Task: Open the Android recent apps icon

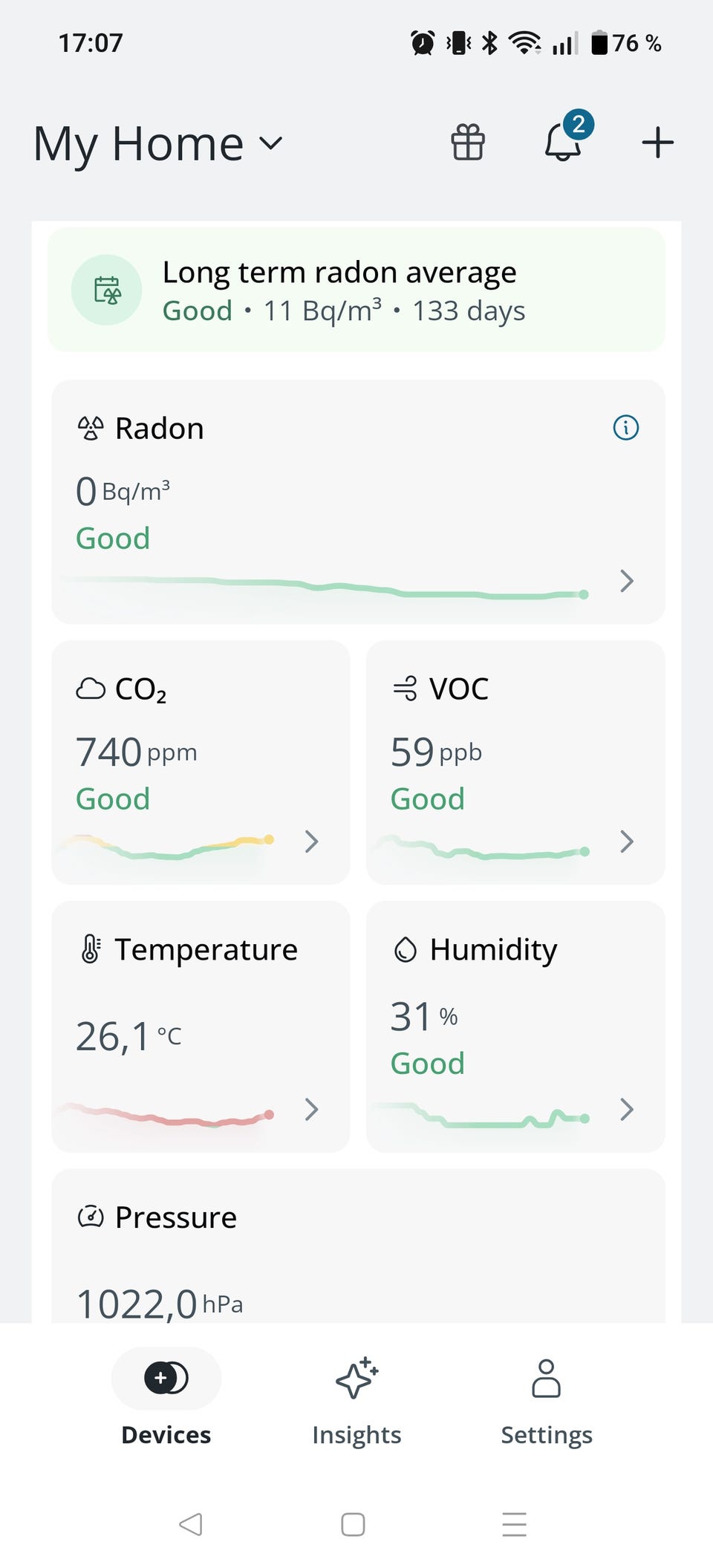Action: pyautogui.click(x=514, y=1524)
